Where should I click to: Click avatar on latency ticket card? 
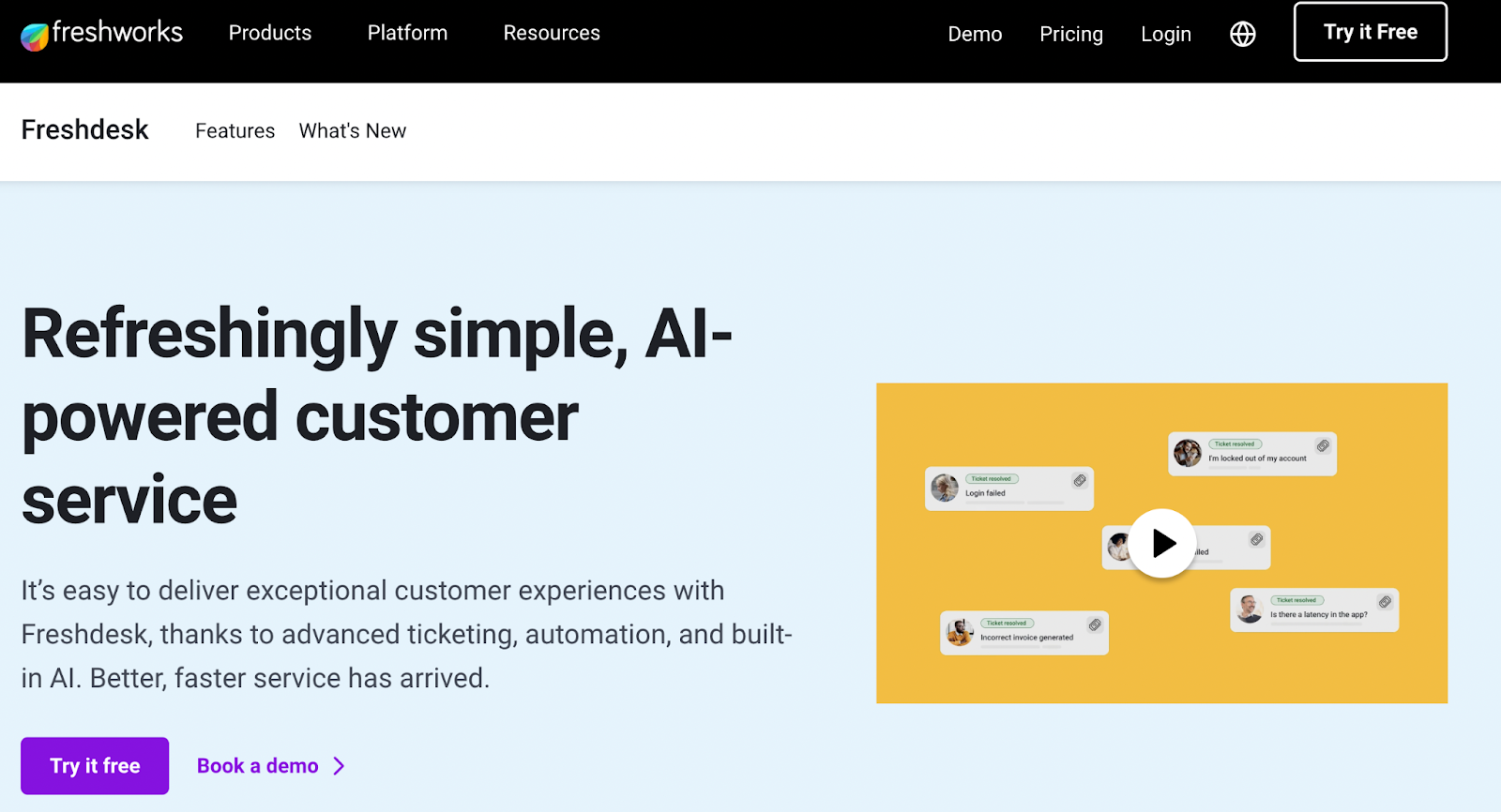click(x=1250, y=609)
